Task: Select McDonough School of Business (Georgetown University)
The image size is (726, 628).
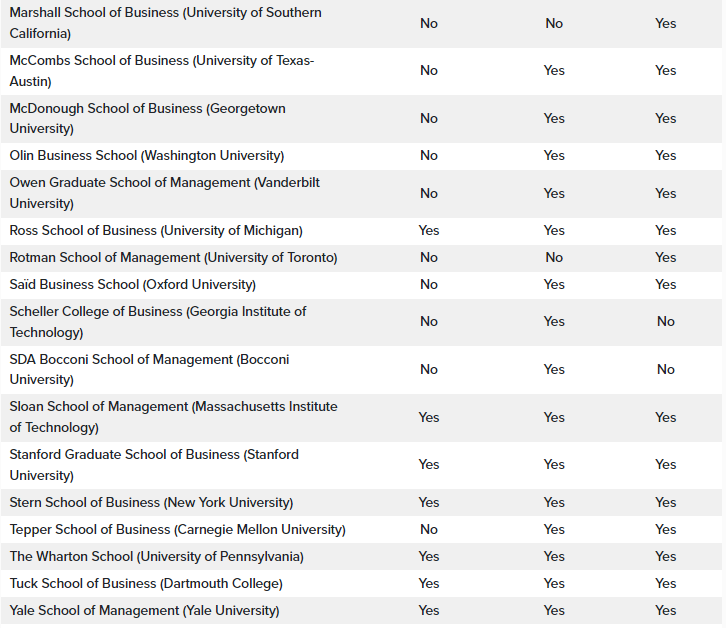Action: pyautogui.click(x=147, y=118)
